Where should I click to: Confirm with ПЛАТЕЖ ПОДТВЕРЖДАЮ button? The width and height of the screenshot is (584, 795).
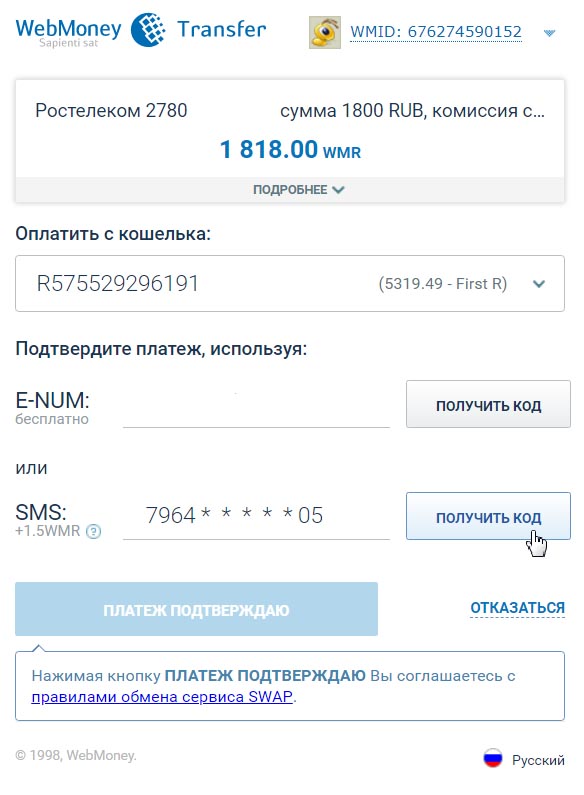tap(196, 609)
